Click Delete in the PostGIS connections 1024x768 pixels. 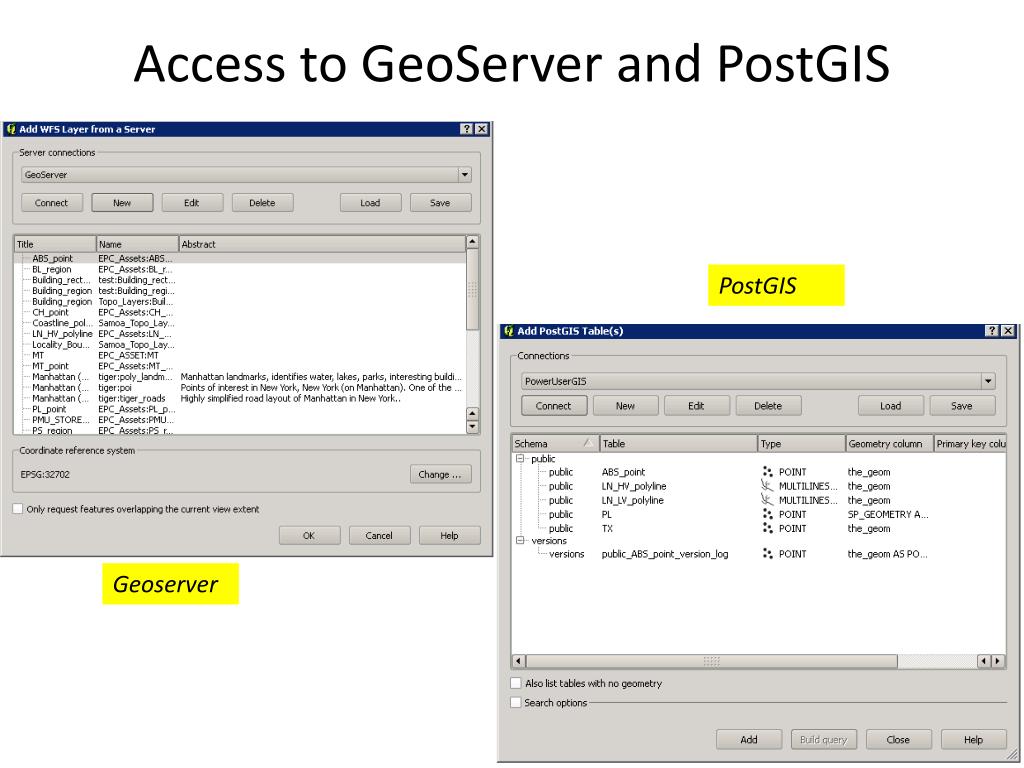(769, 406)
